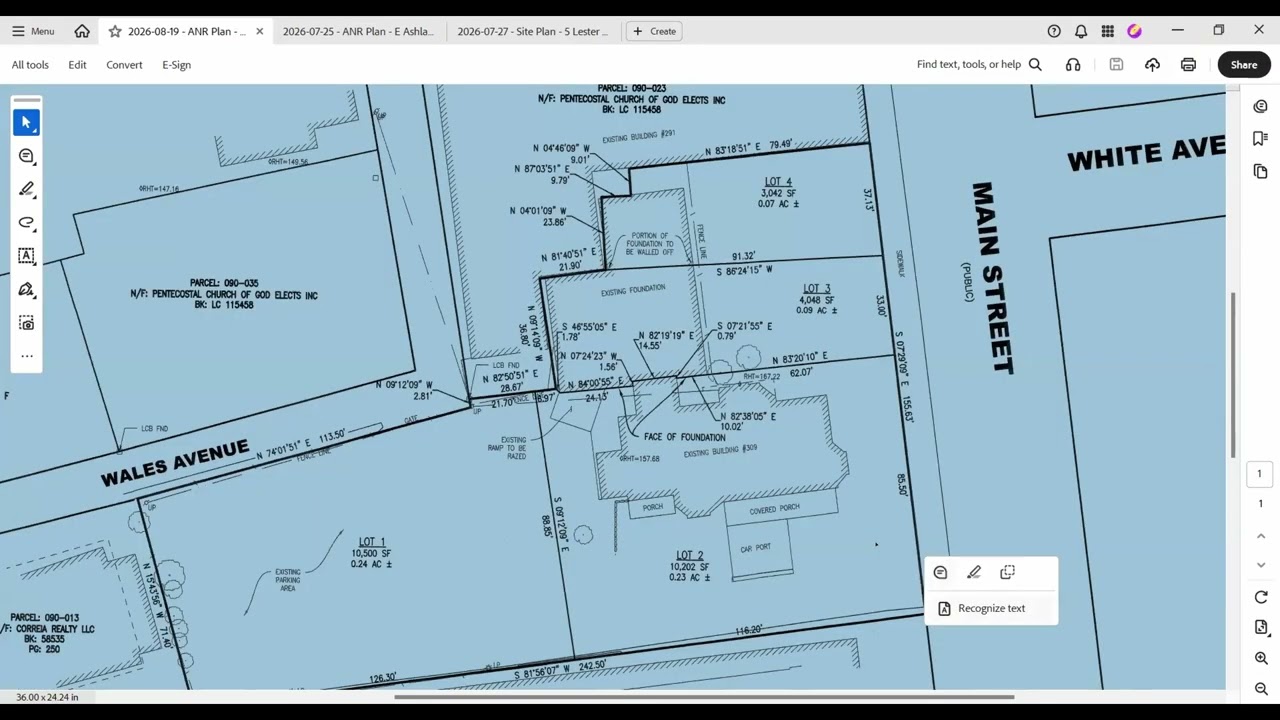Screen dimensions: 1280x720
Task: Click the WALES AVENUE label on plan
Action: (x=175, y=463)
